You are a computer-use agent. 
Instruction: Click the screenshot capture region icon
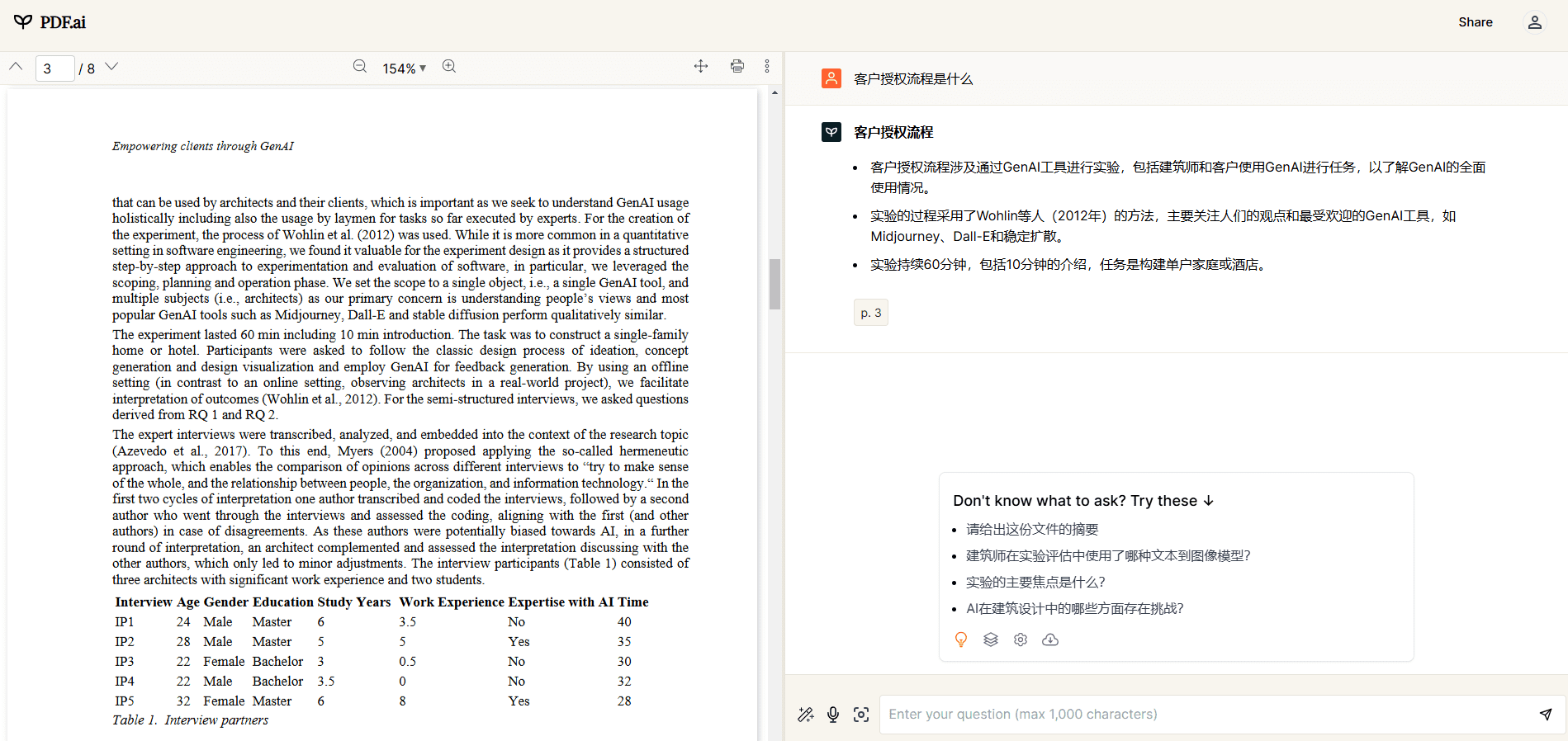861,715
